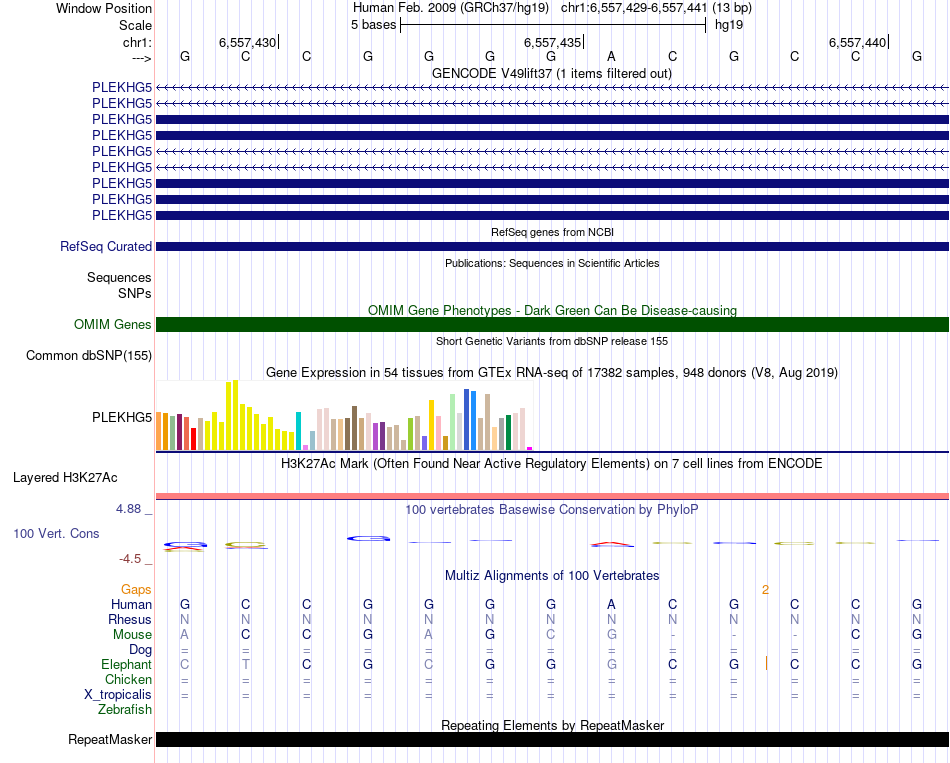Image resolution: width=950 pixels, height=763 pixels.
Task: Open the H3K27Ac Mark track title
Action: click(552, 464)
